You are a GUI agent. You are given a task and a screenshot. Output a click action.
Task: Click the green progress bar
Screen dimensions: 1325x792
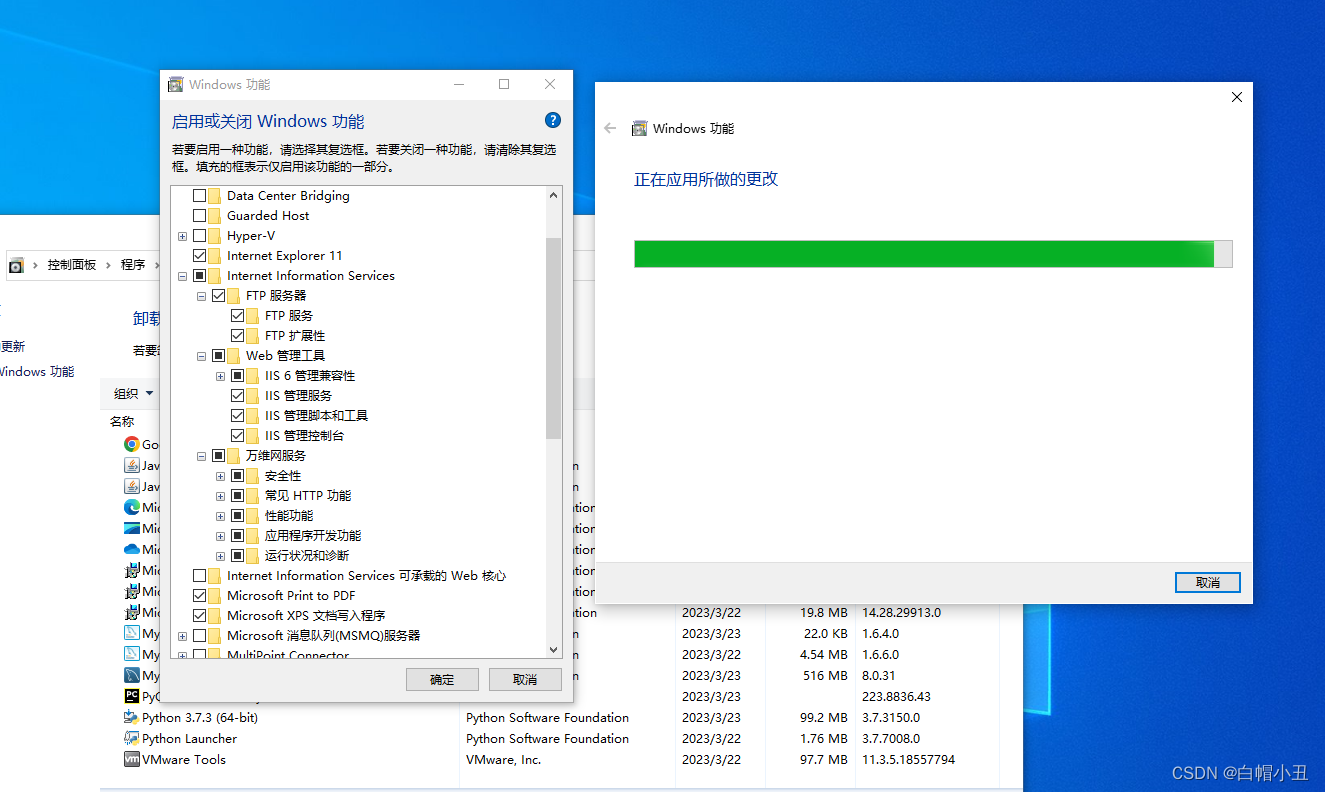pos(924,254)
